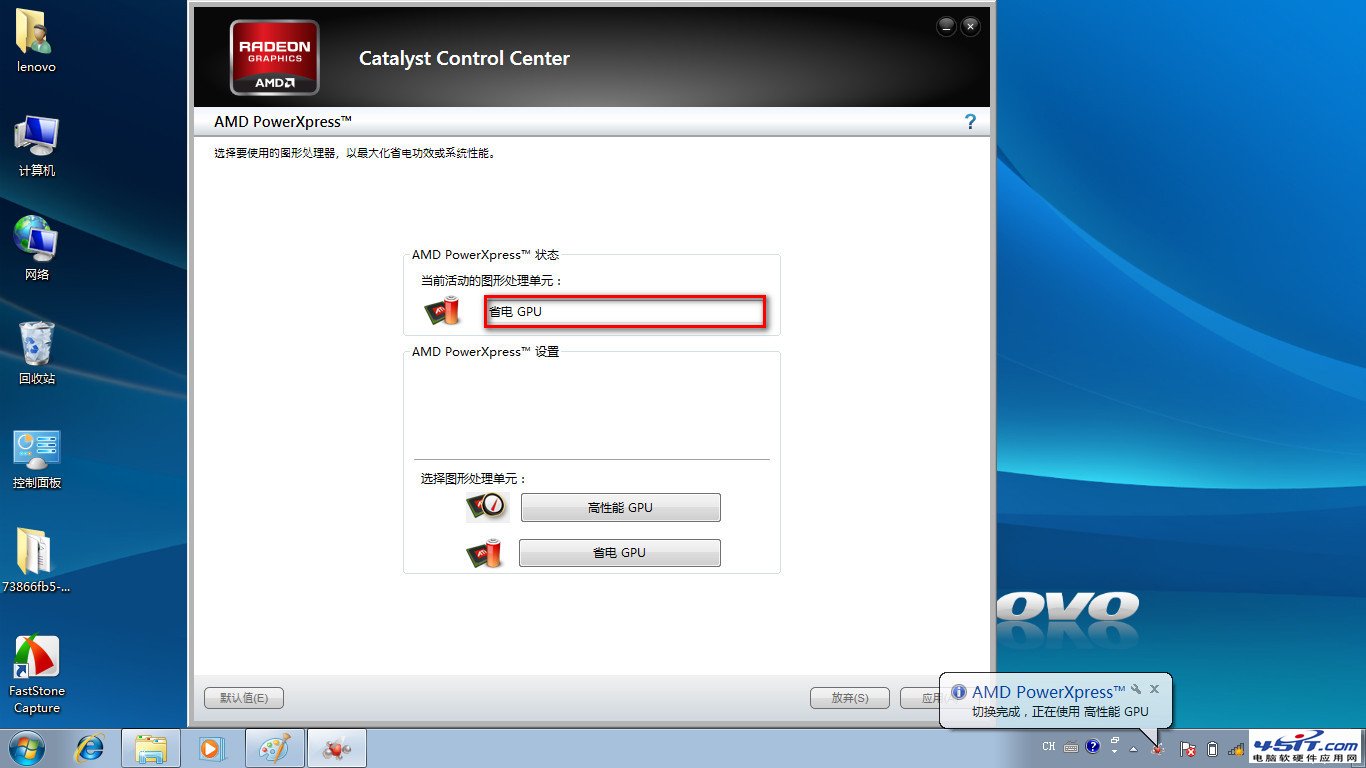
Task: Open the battery icon in the taskbar
Action: coord(1213,748)
